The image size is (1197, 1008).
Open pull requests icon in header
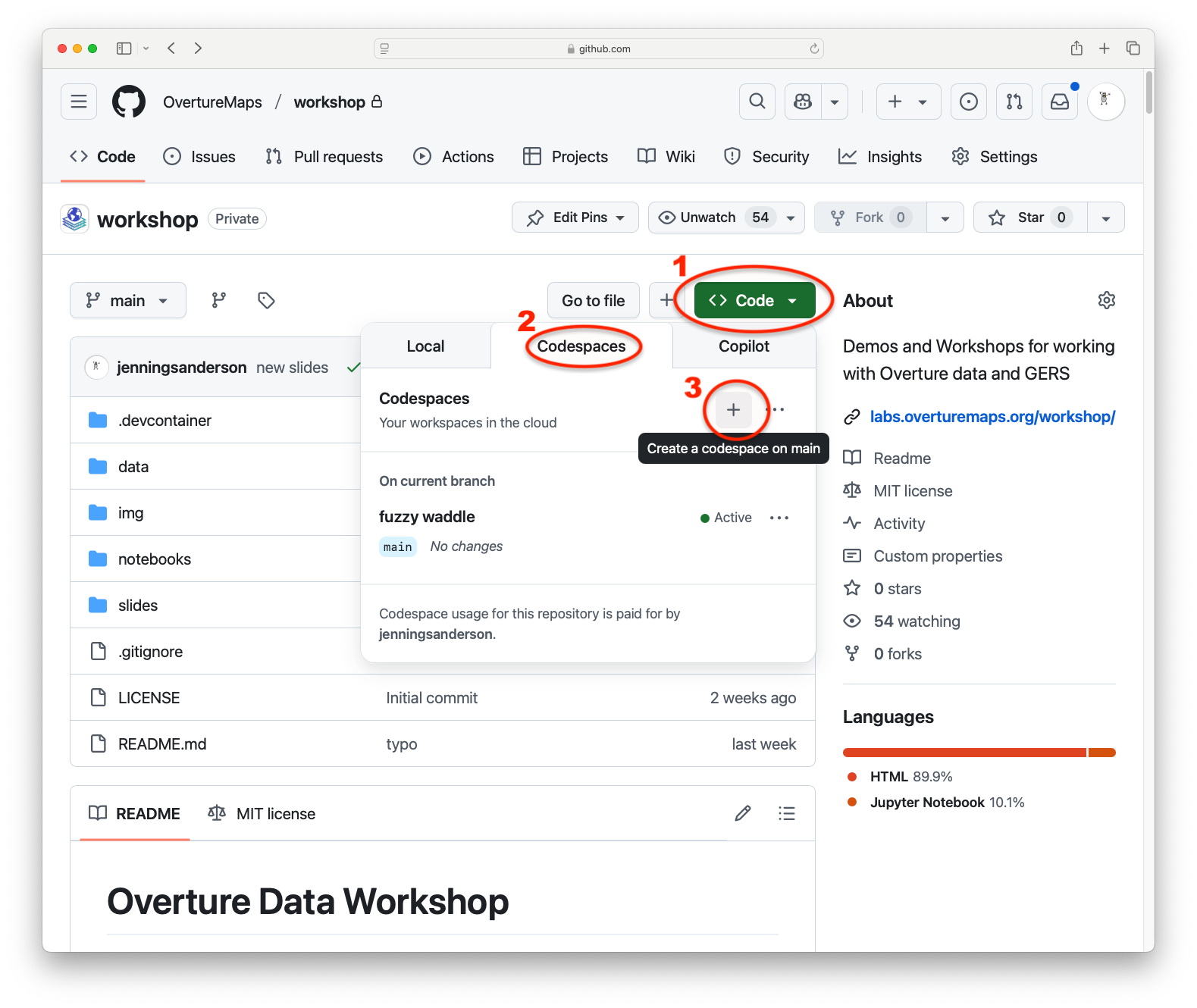(x=1014, y=102)
